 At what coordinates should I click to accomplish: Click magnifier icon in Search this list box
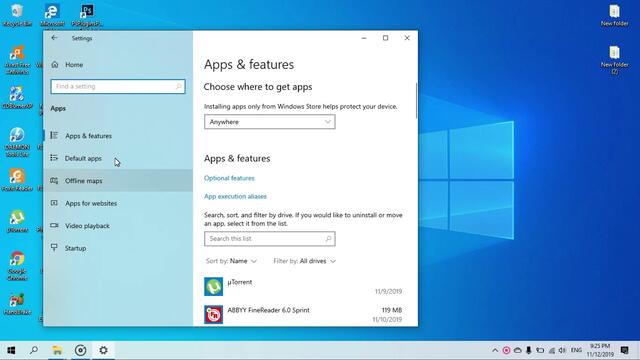point(329,239)
